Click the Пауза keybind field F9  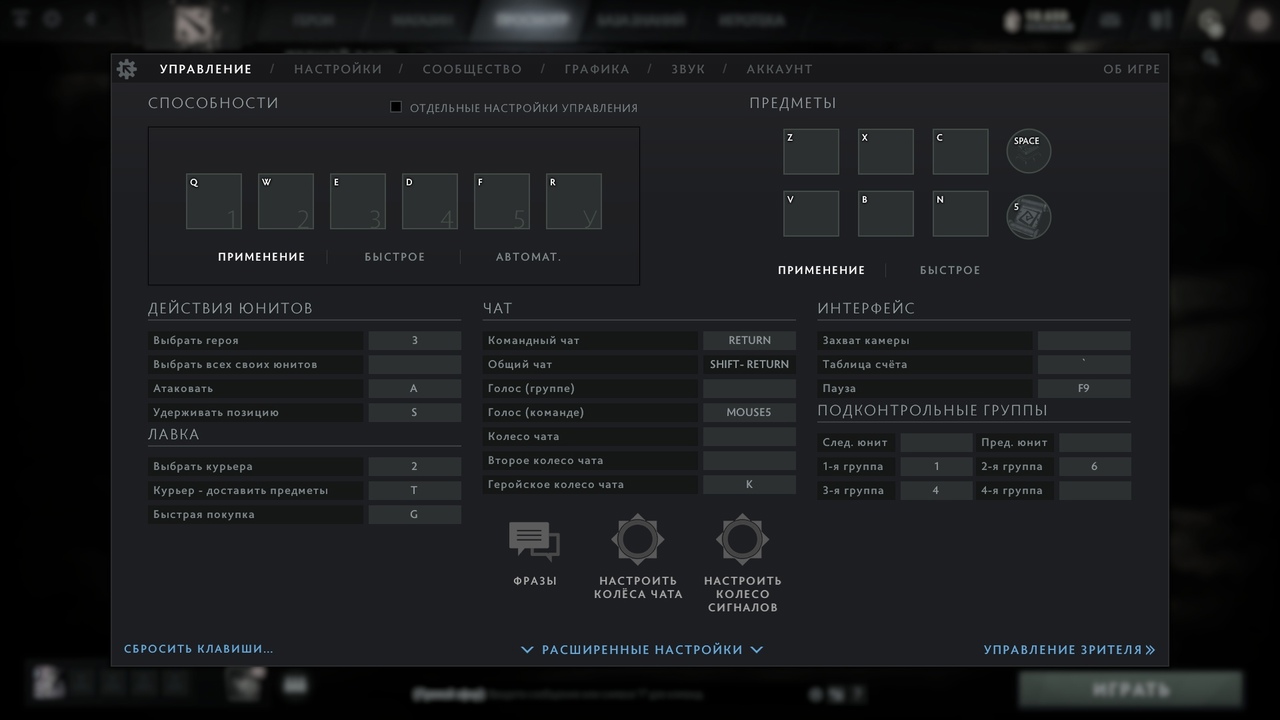1084,388
